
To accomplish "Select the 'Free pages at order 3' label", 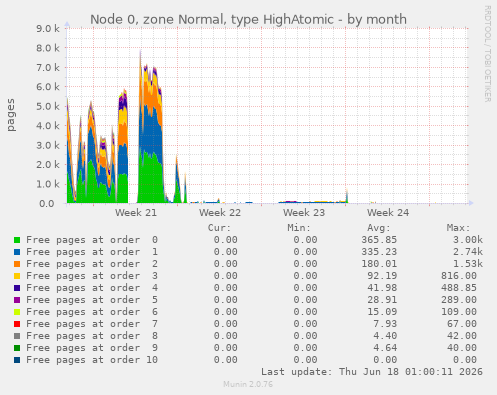I will (92, 276).
